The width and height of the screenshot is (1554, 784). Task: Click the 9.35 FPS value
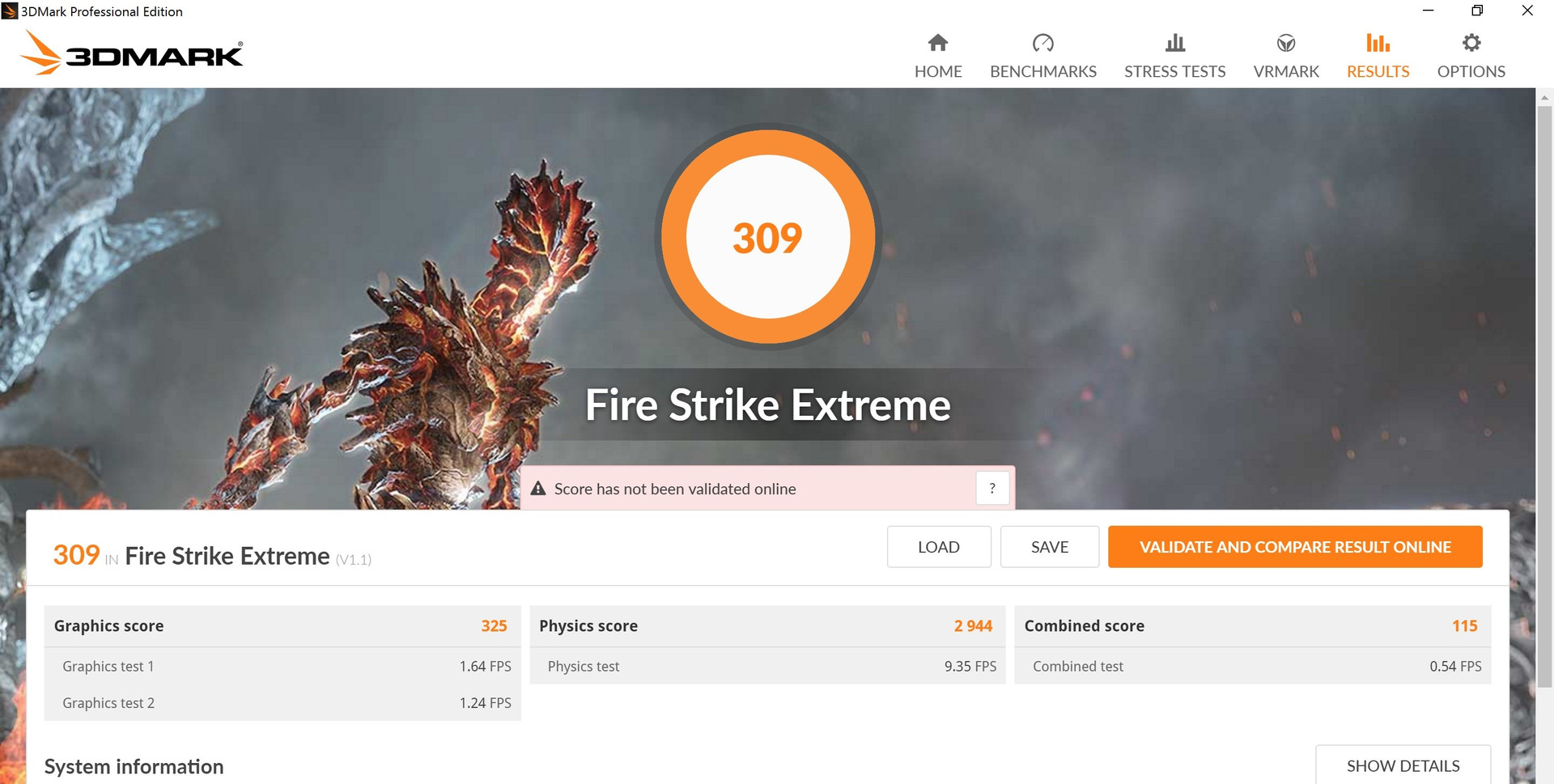click(x=970, y=666)
